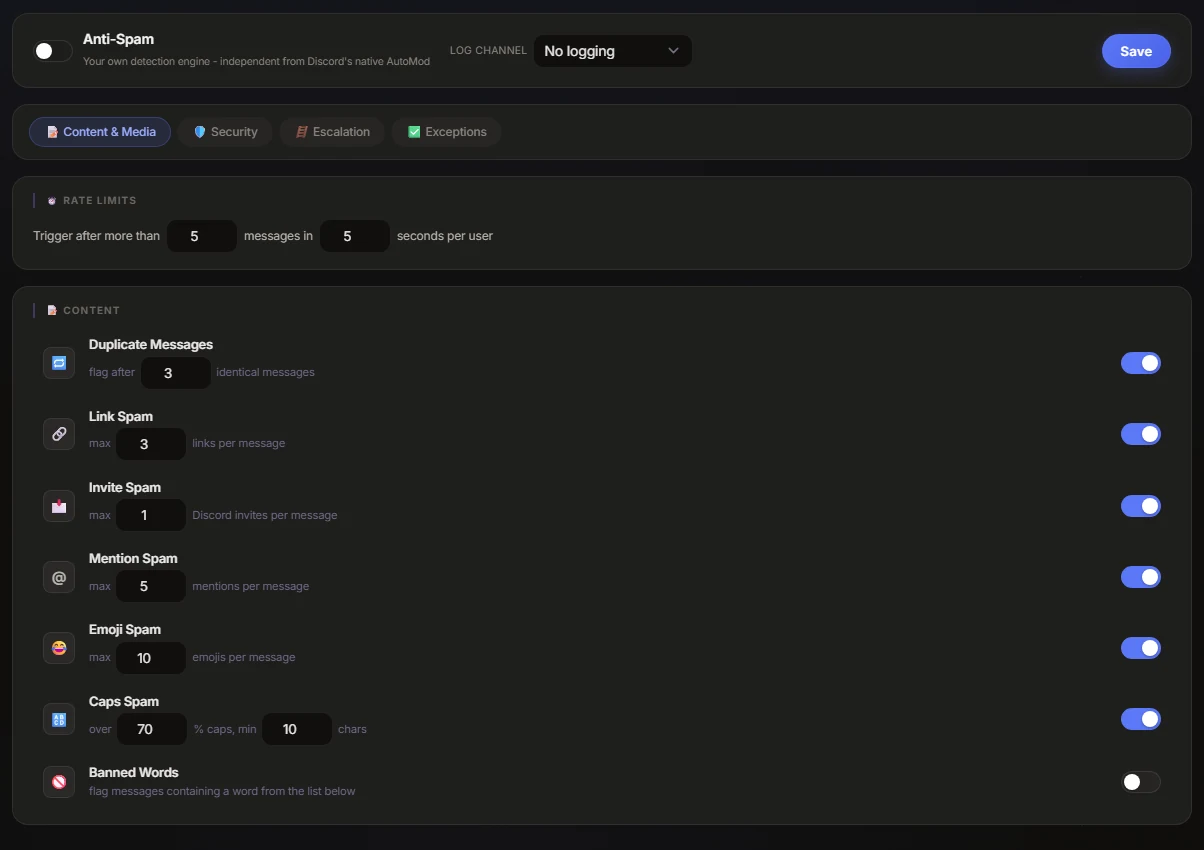Click the Anti-Spam title text

click(x=119, y=40)
